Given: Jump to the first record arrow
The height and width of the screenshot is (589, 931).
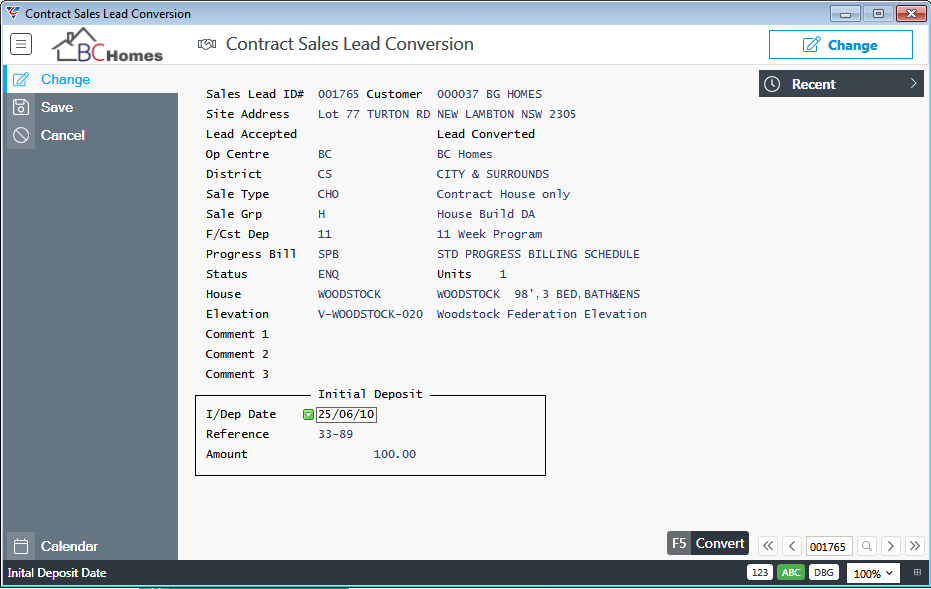Looking at the screenshot, I should pos(768,546).
